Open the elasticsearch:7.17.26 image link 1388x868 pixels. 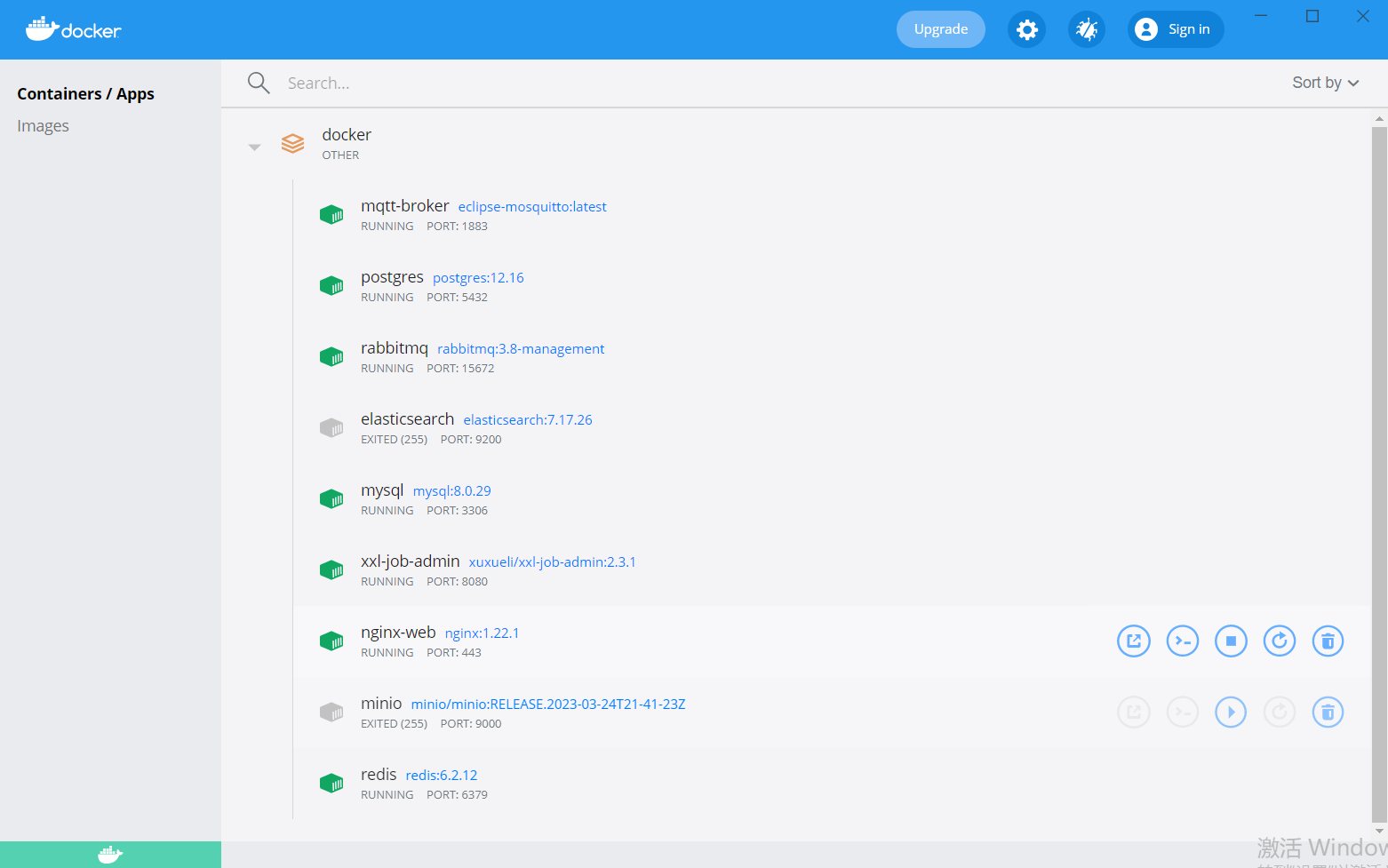click(x=528, y=419)
